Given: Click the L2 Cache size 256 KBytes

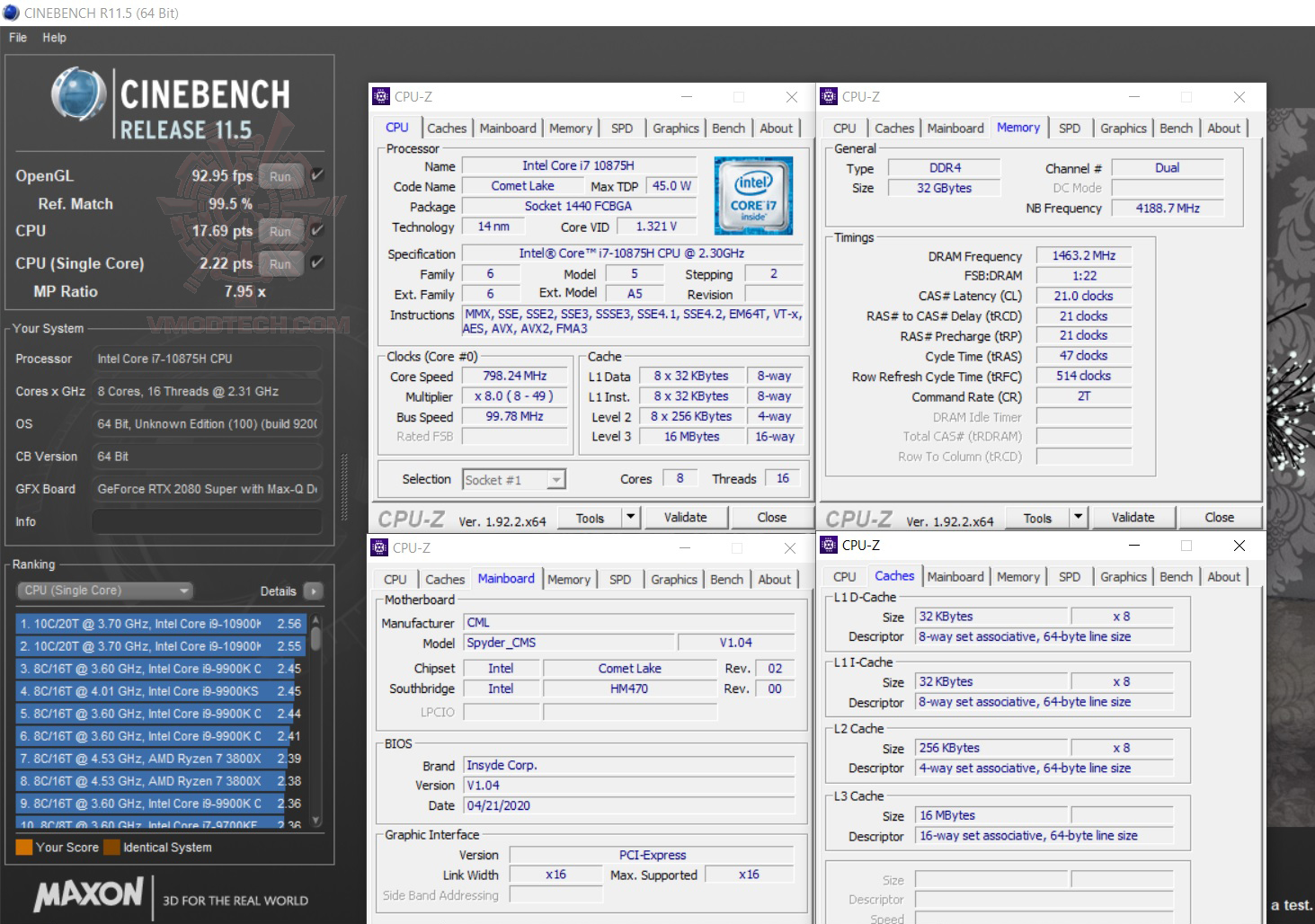Looking at the screenshot, I should click(992, 748).
